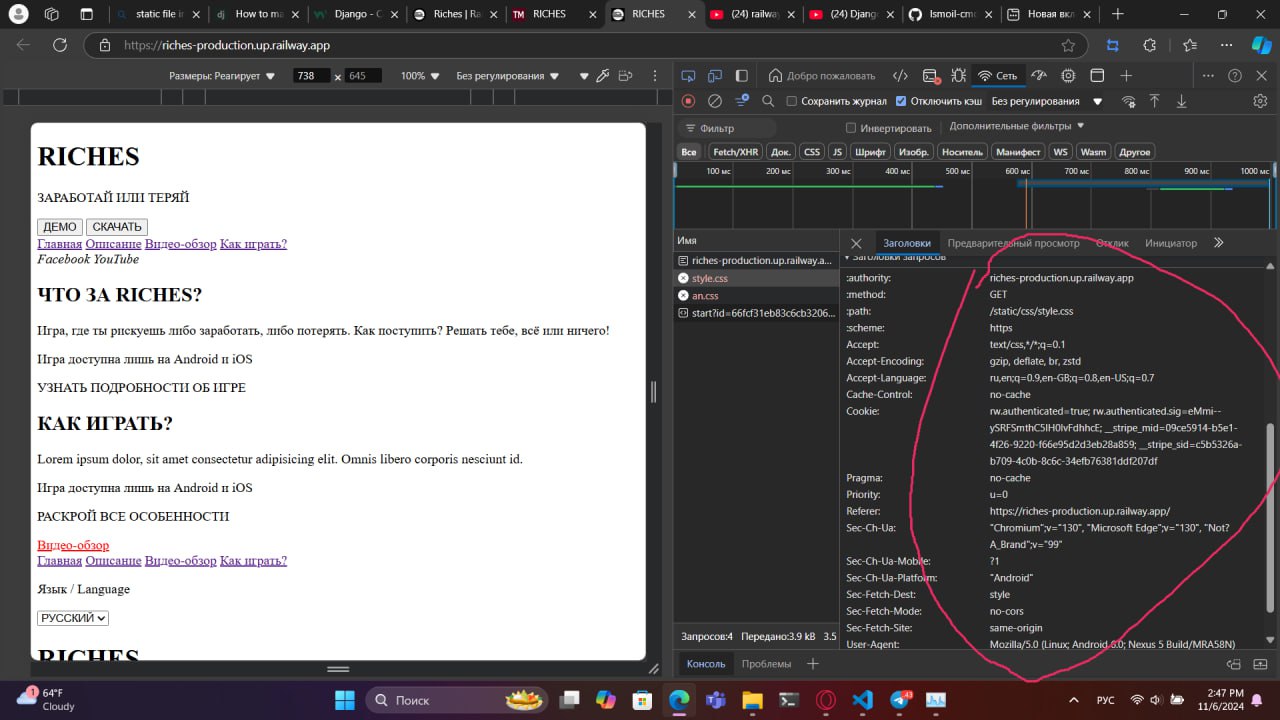The height and width of the screenshot is (720, 1280).
Task: Open the network search magnifier
Action: tap(768, 101)
